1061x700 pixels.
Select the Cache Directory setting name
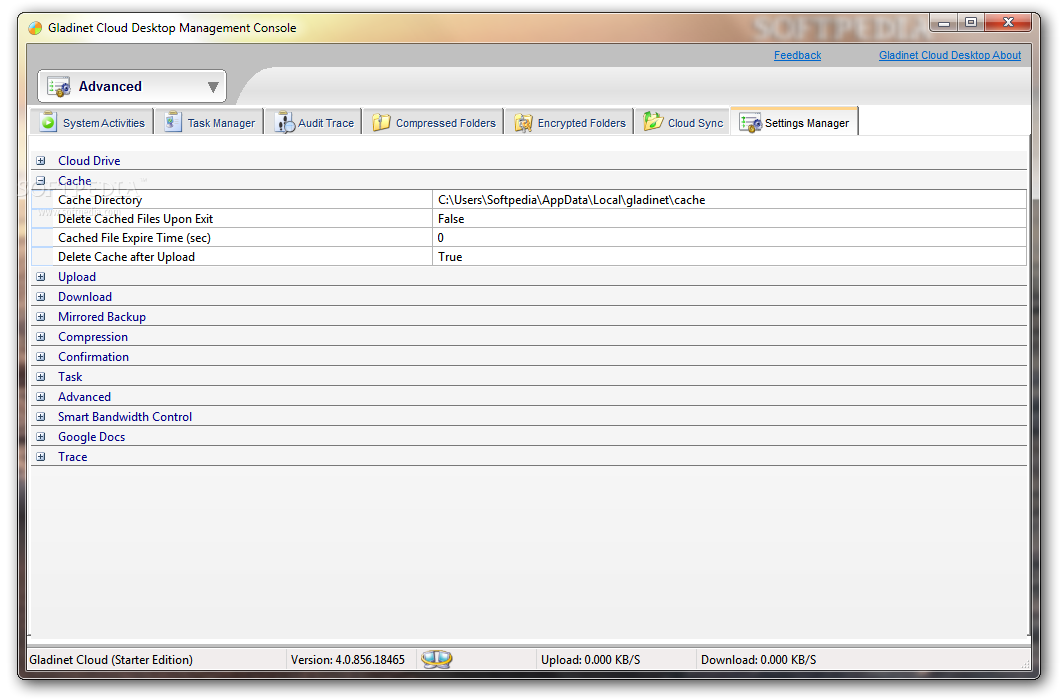point(100,200)
